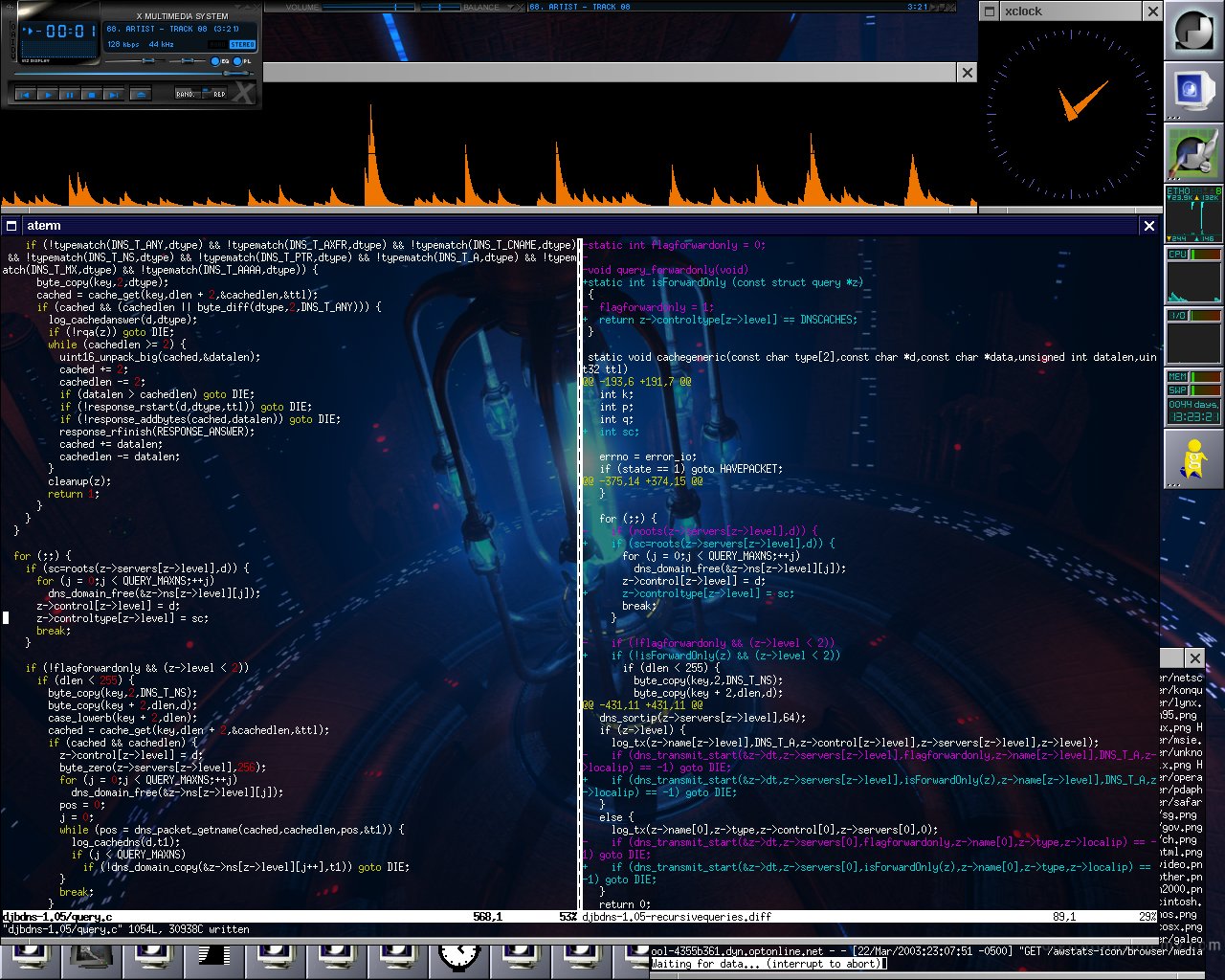Open the yellow AIM running-man dock icon
This screenshot has height=980, width=1225.
coord(1193,459)
